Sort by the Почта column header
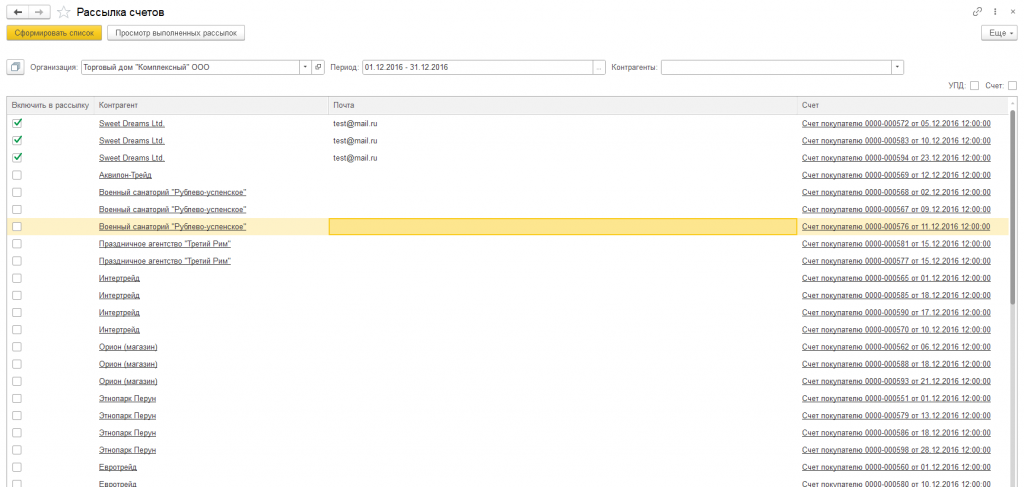The width and height of the screenshot is (1024, 487). coord(562,105)
